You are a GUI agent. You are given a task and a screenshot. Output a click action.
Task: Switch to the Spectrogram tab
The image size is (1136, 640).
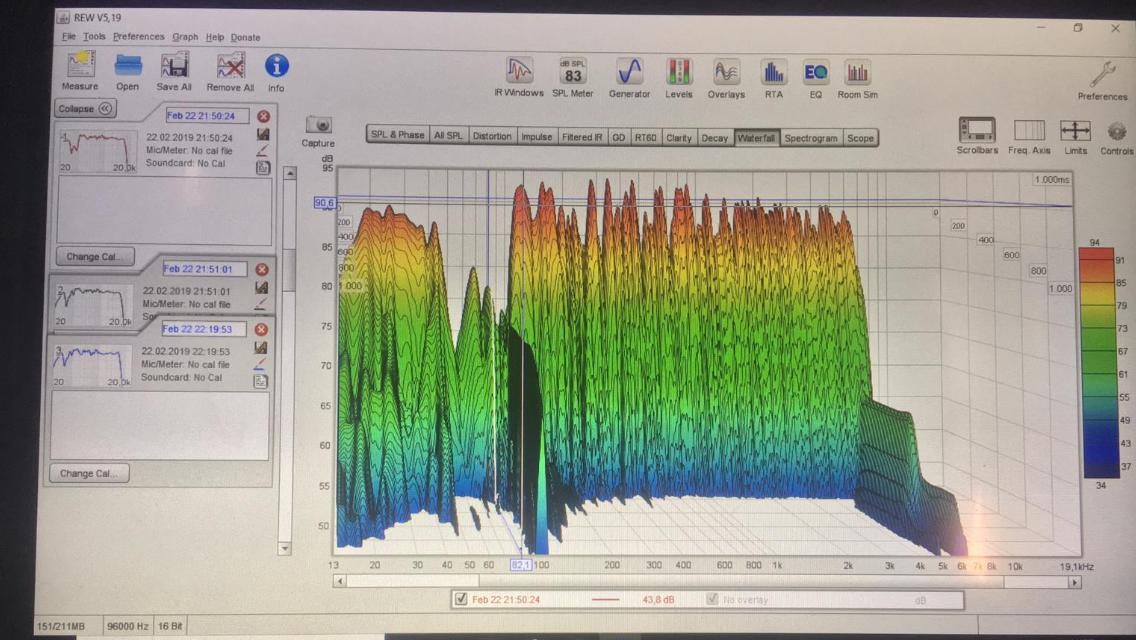pos(810,138)
